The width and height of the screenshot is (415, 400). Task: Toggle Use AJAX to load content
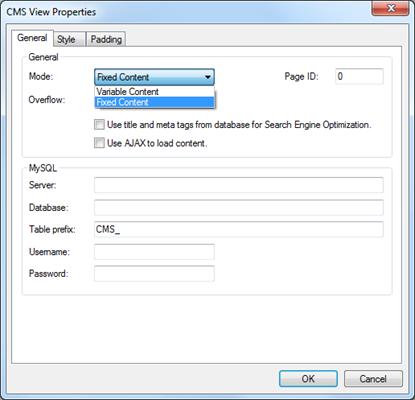[99, 143]
